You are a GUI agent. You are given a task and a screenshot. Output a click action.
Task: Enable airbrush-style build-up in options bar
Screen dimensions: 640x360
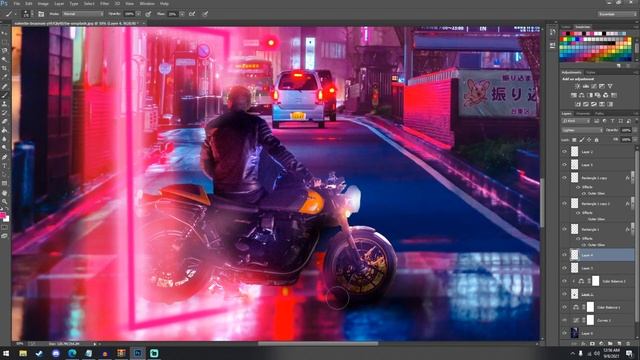[x=192, y=13]
